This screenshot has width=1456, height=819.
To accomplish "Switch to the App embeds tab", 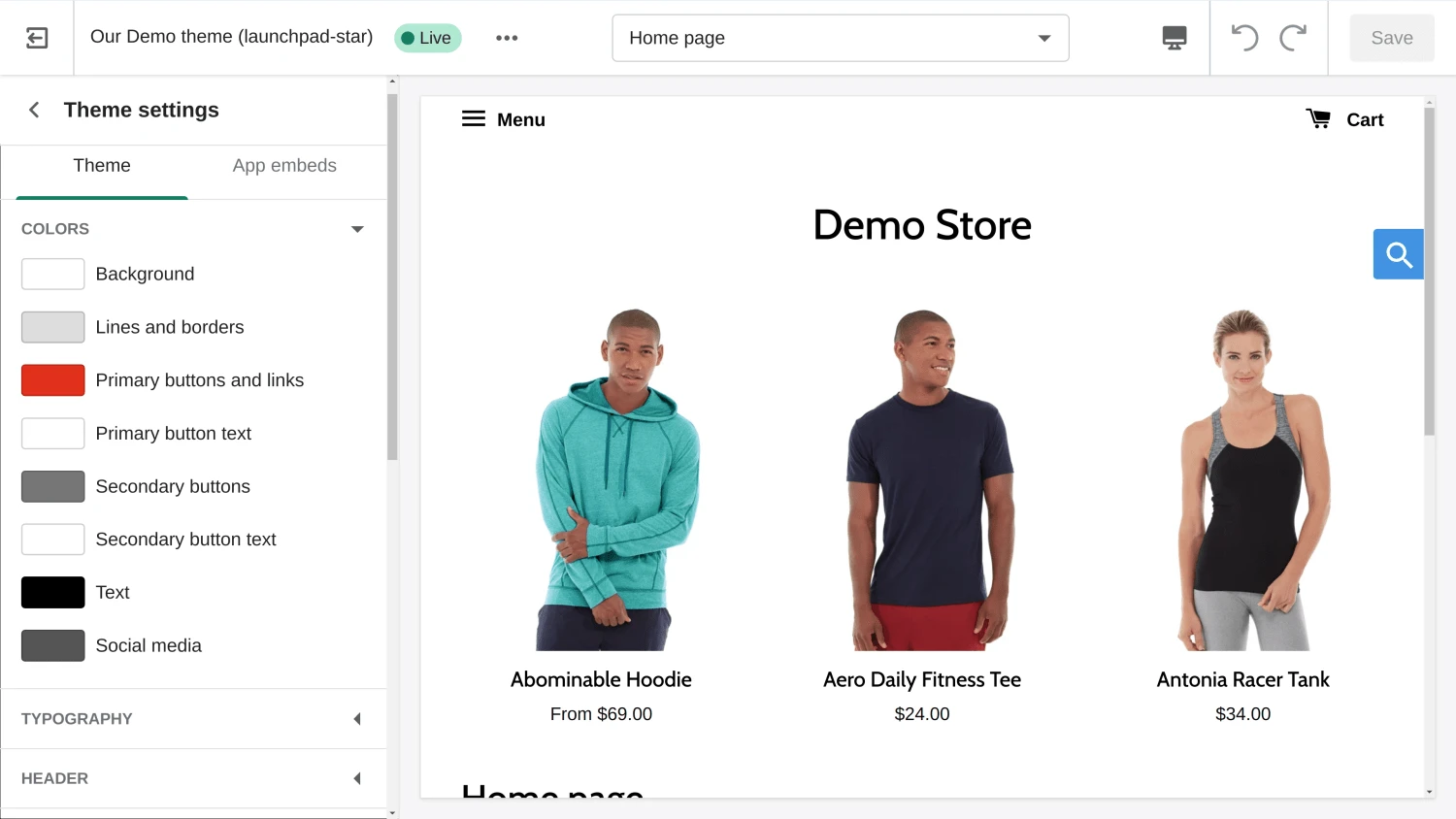I will tap(284, 166).
